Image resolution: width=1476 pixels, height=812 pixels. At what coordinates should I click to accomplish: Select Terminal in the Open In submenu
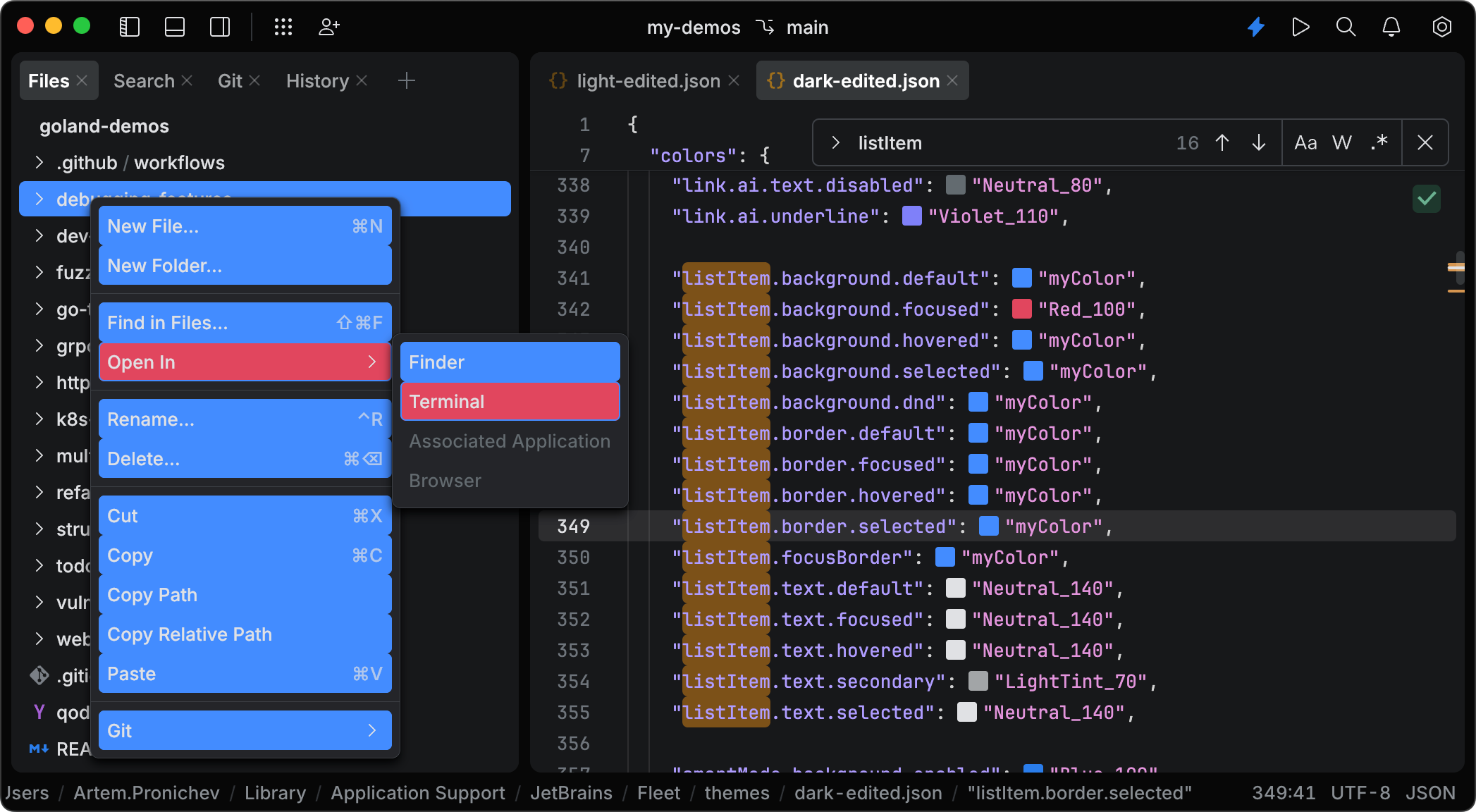click(x=509, y=402)
